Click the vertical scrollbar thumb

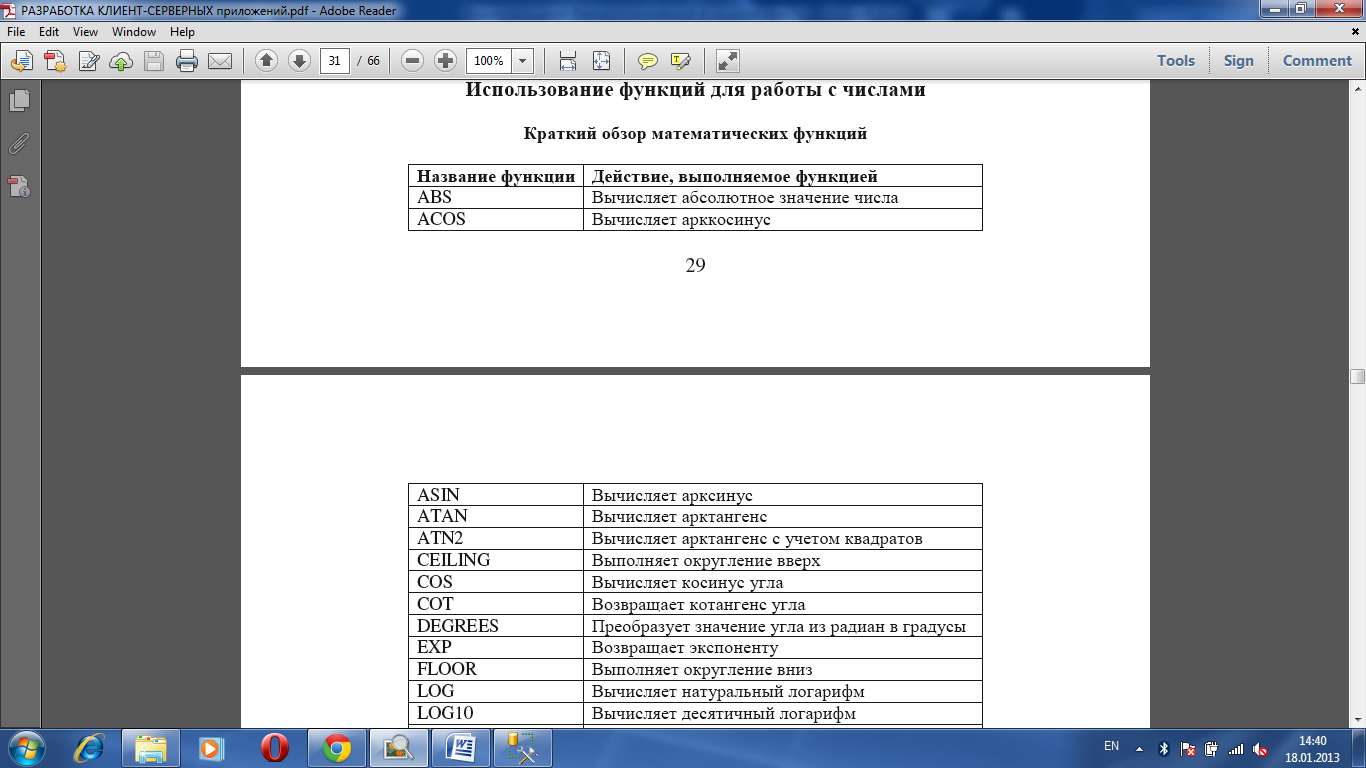tap(1357, 376)
